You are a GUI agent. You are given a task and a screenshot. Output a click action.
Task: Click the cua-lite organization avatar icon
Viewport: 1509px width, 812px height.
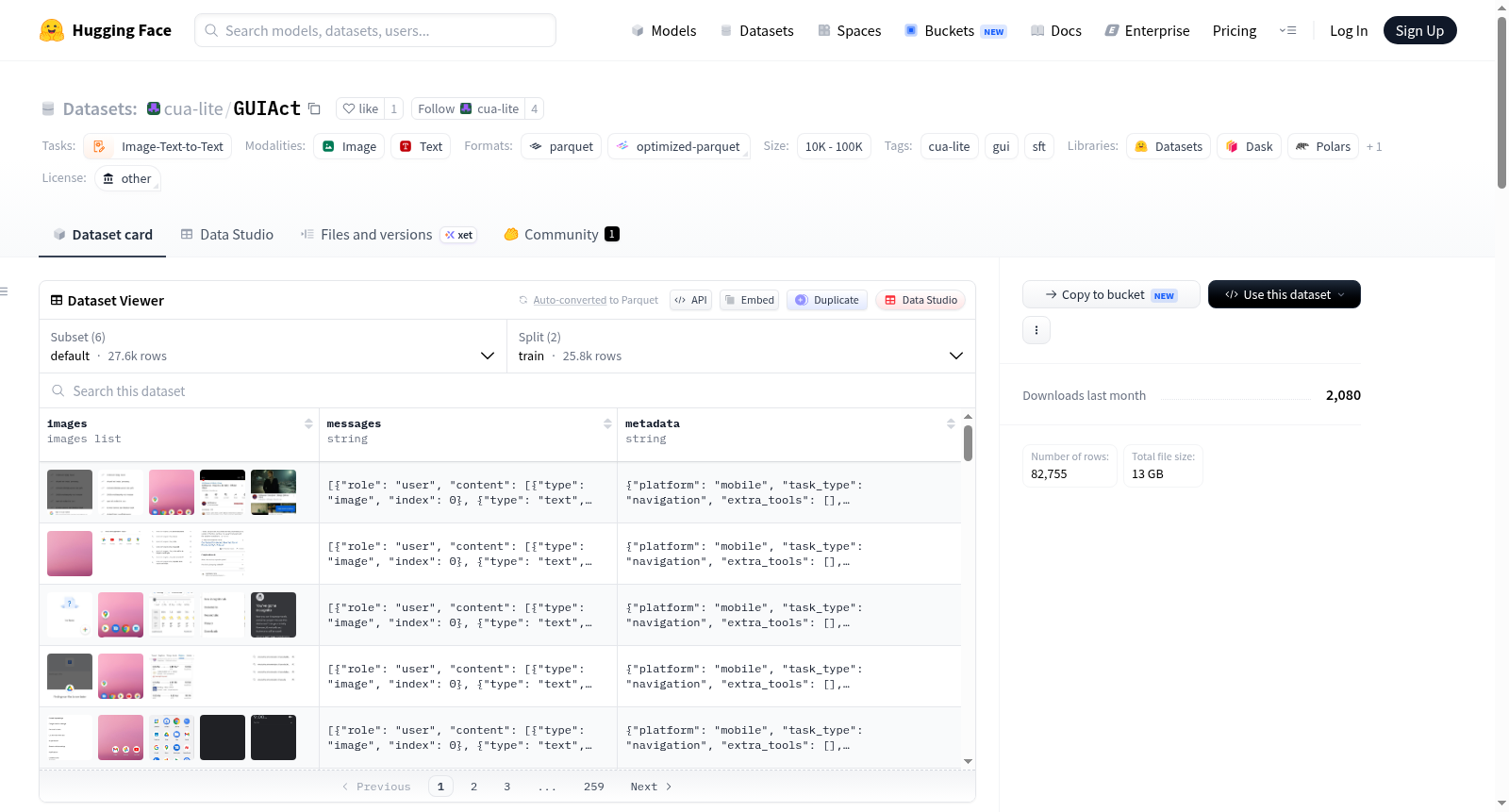tap(154, 108)
